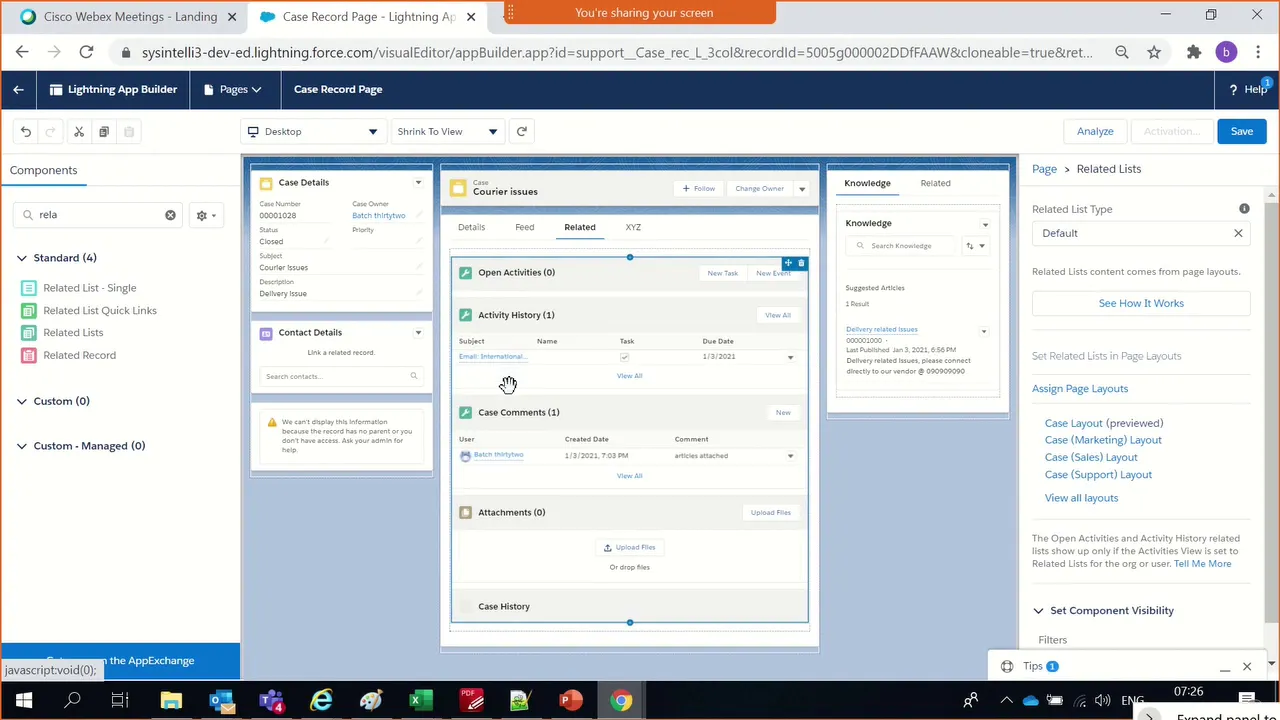Switch to XYZ tab
Viewport: 1280px width, 720px height.
[x=633, y=227]
